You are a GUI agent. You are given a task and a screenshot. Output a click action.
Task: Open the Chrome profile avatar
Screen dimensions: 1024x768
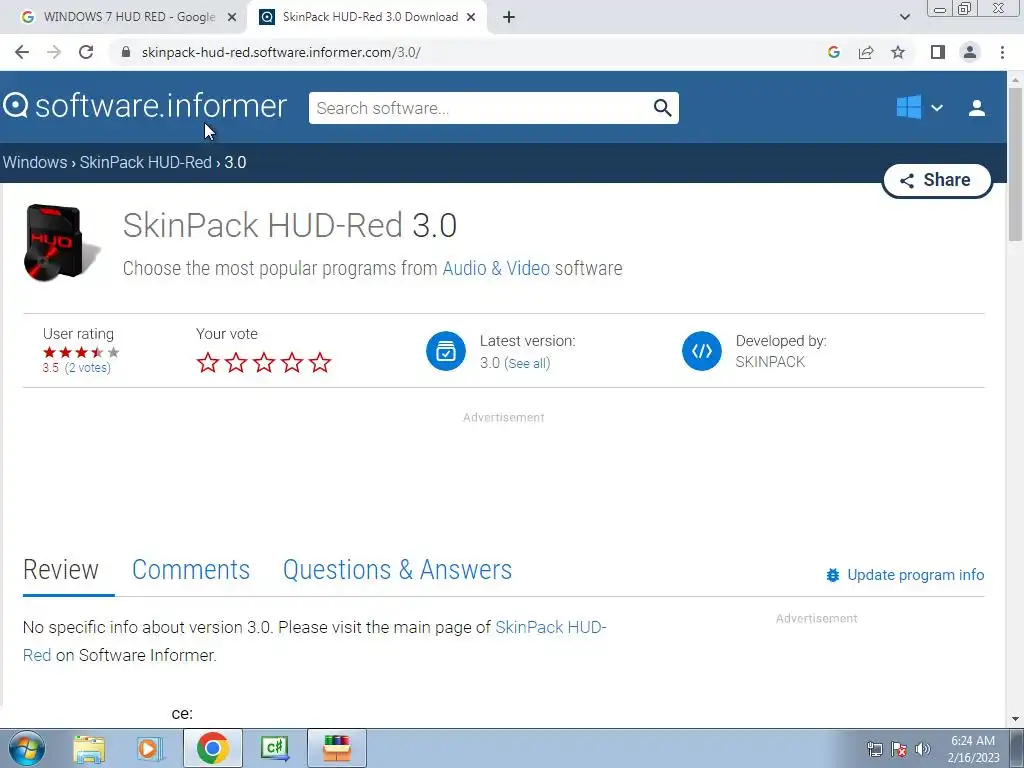pos(970,52)
